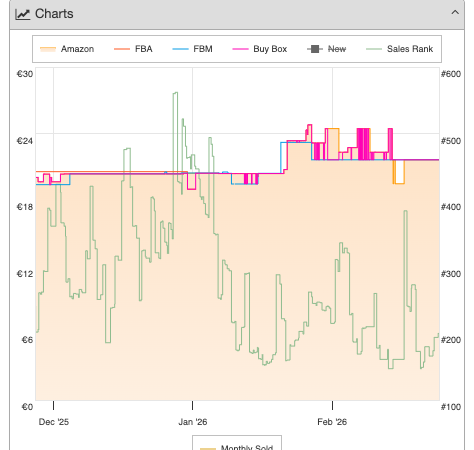The height and width of the screenshot is (450, 474).
Task: Click the tallest sales rank spike in late December
Action: pyautogui.click(x=175, y=93)
